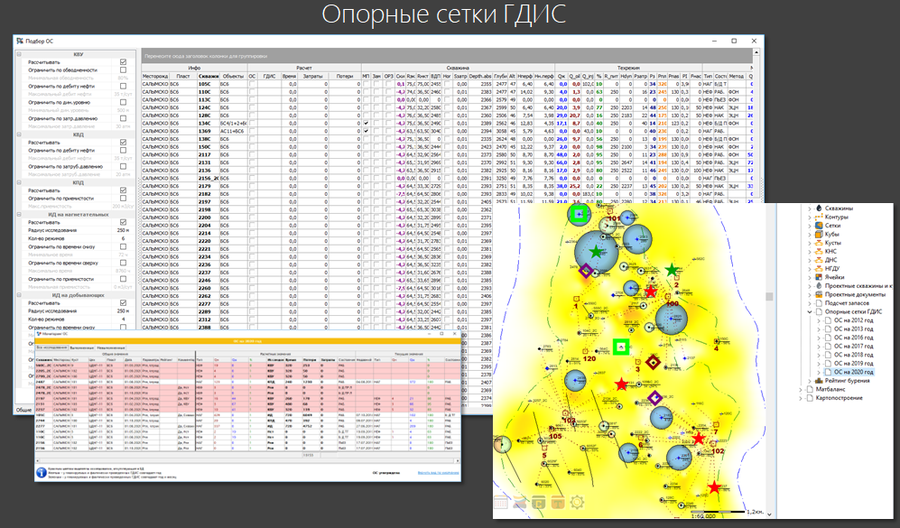Switch to Невыполненные tab in monitoring window

coord(111,348)
